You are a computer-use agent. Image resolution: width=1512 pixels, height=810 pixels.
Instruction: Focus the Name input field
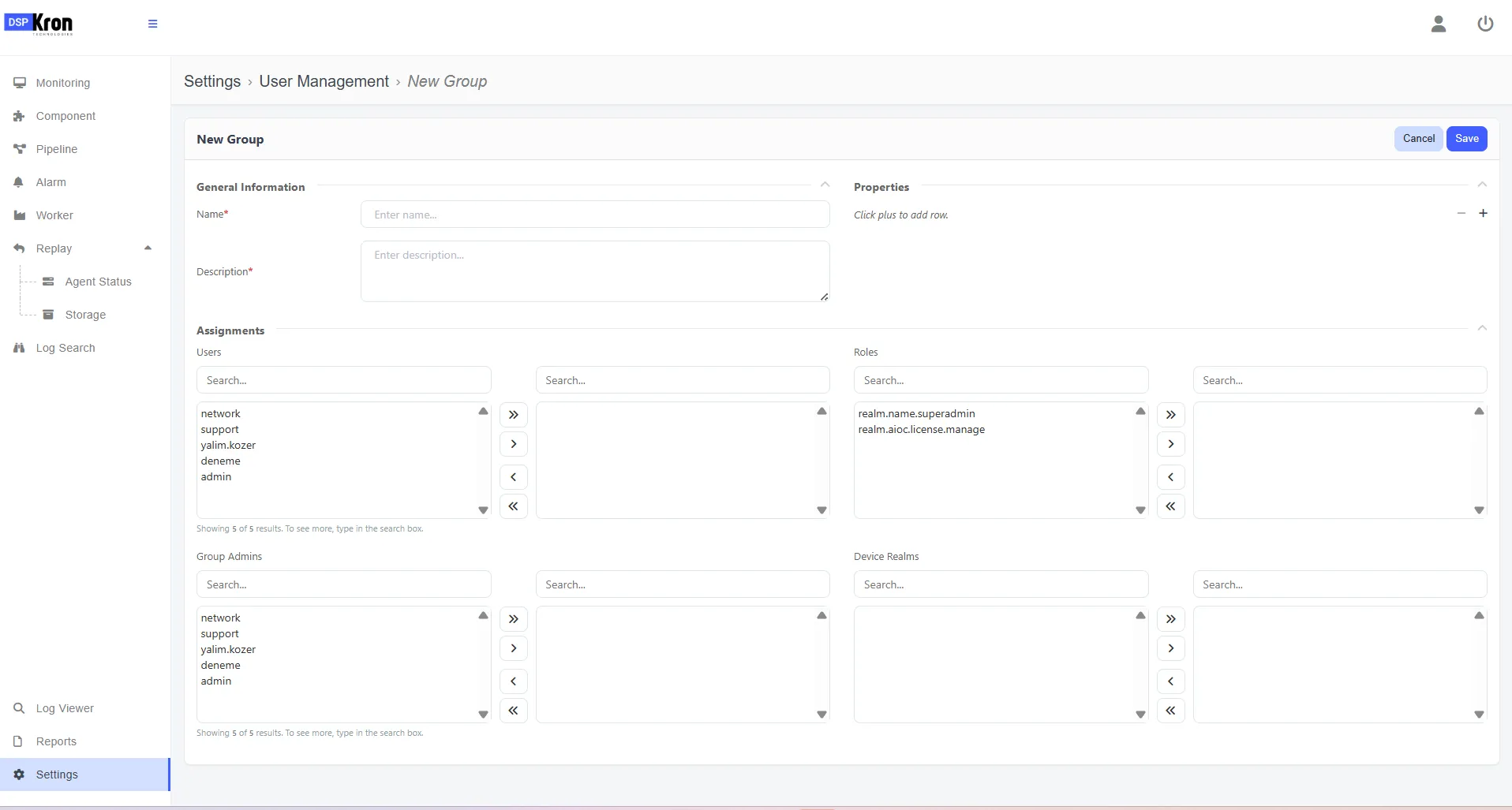point(595,215)
